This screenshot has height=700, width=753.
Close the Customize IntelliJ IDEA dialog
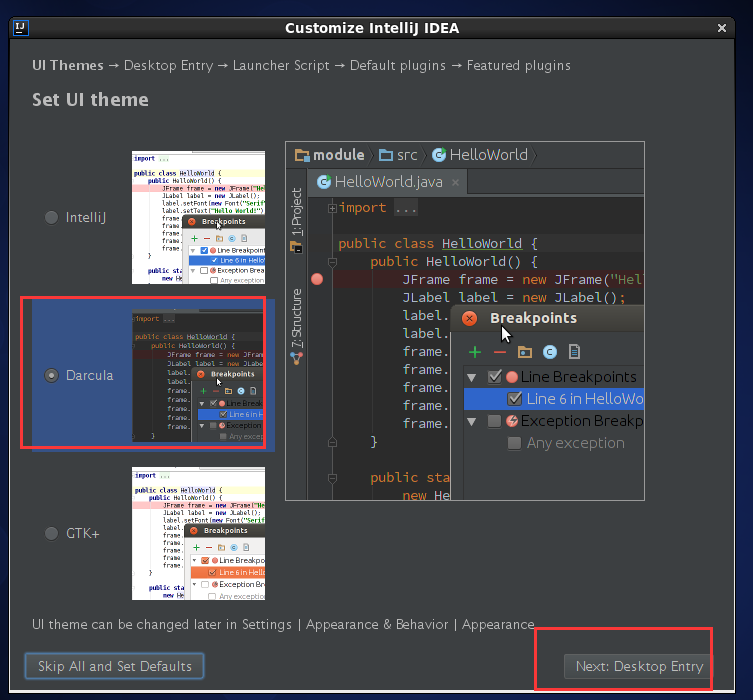click(x=721, y=28)
